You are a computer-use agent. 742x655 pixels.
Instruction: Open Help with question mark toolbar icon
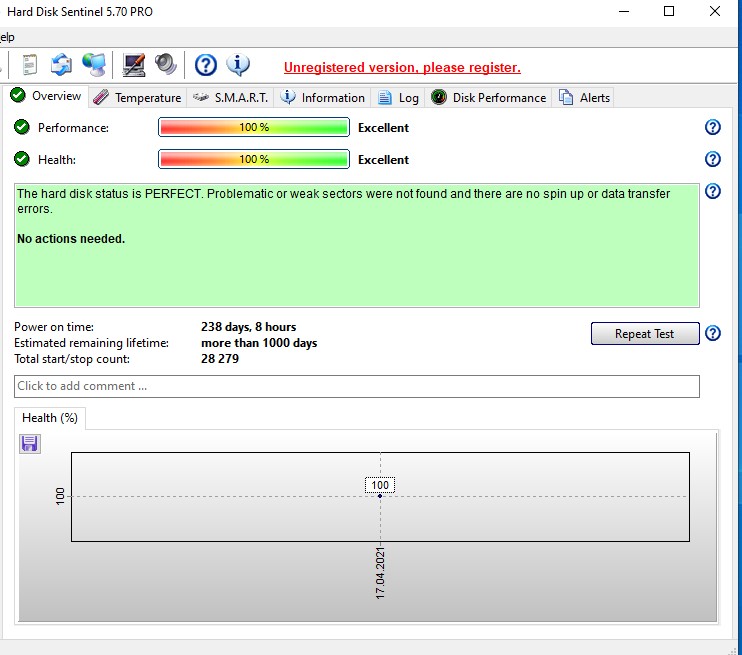click(x=206, y=65)
